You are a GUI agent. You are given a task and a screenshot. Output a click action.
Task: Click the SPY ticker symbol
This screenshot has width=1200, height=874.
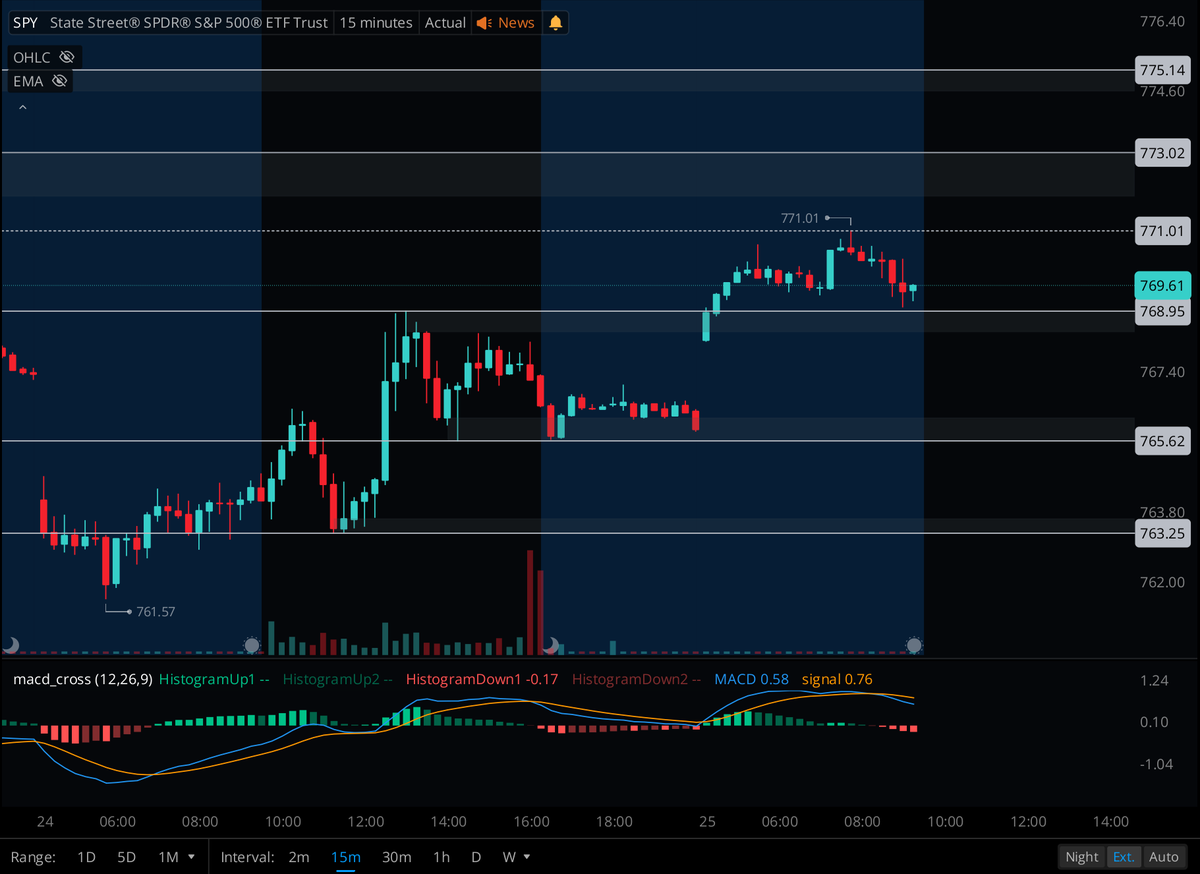pyautogui.click(x=26, y=22)
